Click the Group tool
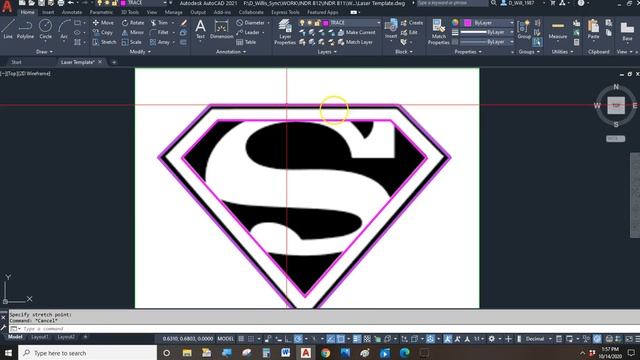Screen dimensions: 640x360 click(524, 29)
